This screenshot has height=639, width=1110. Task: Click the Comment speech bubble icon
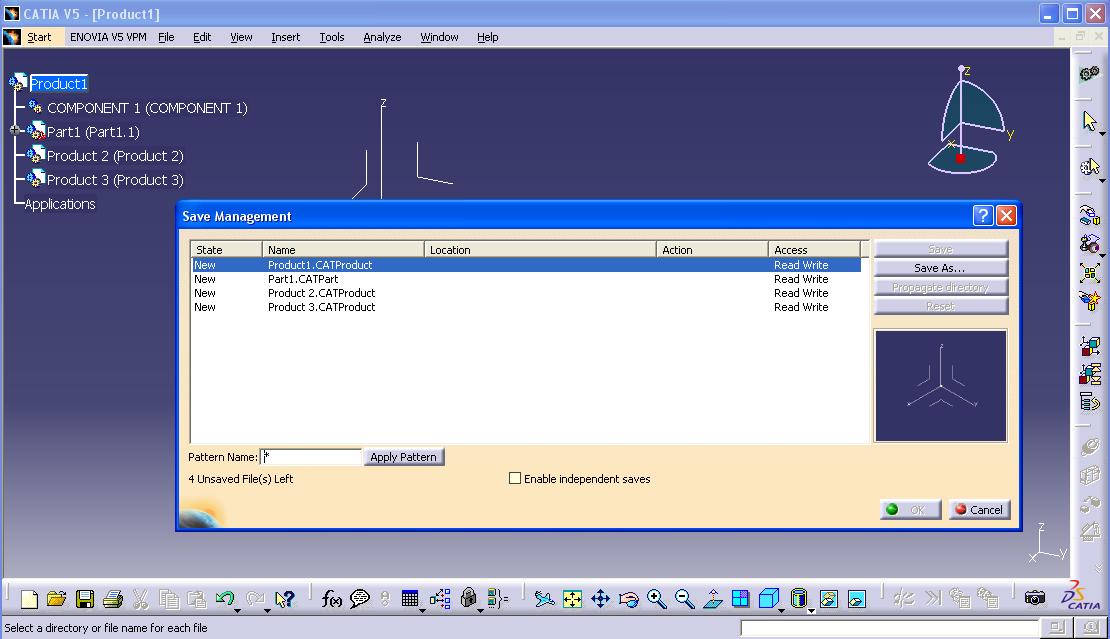point(360,599)
